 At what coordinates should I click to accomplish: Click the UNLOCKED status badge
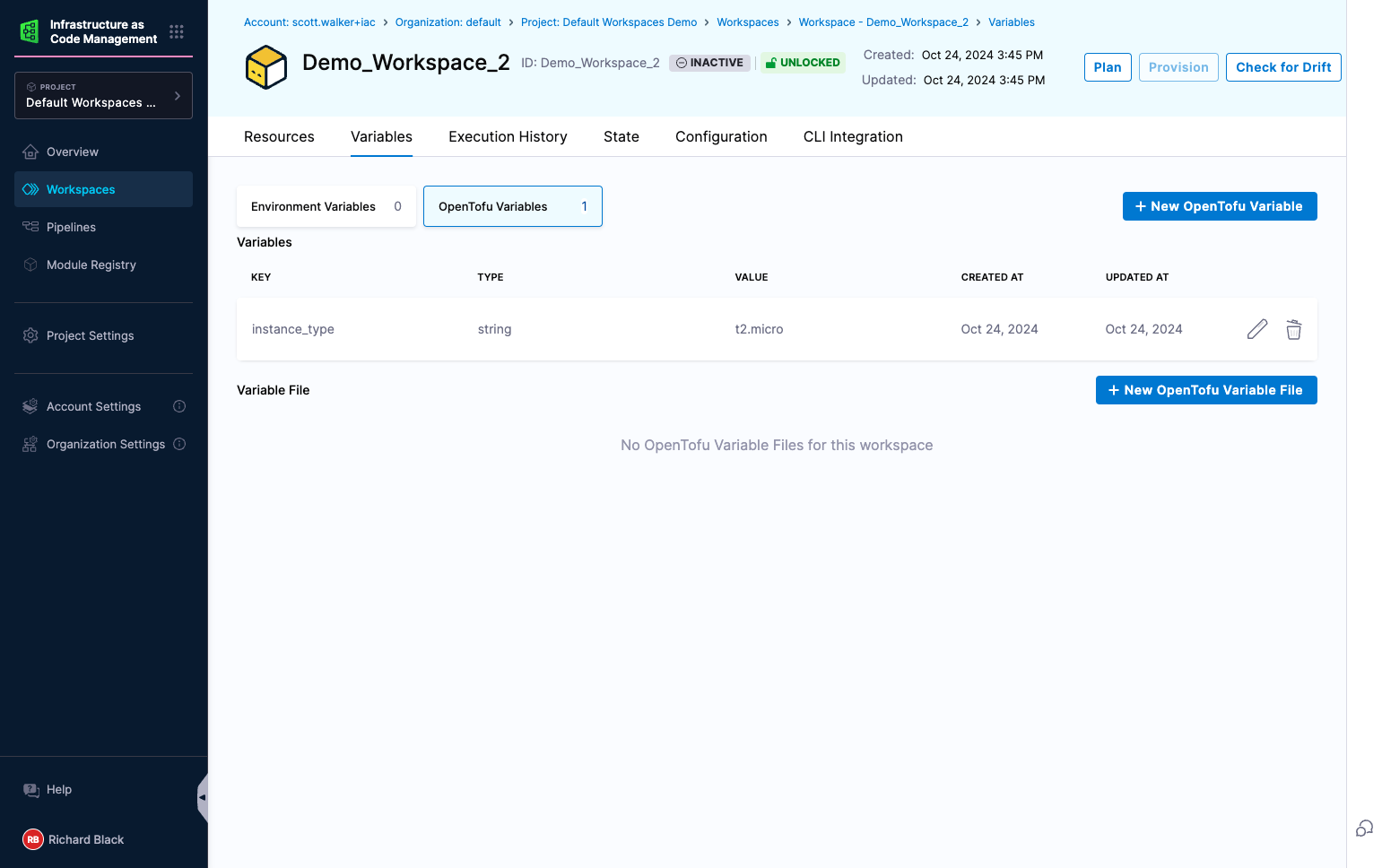pyautogui.click(x=803, y=63)
